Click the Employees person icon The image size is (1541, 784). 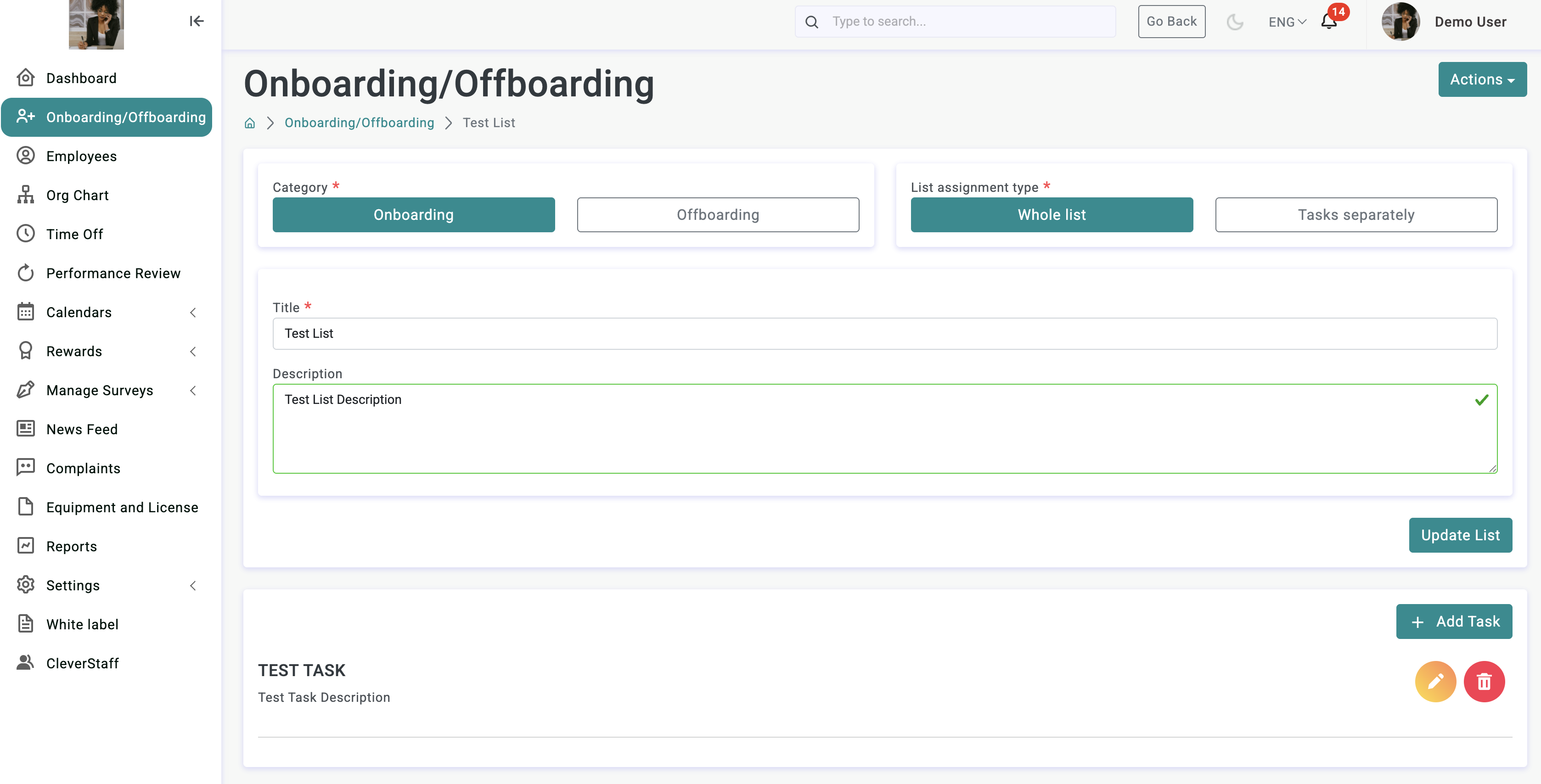click(26, 156)
